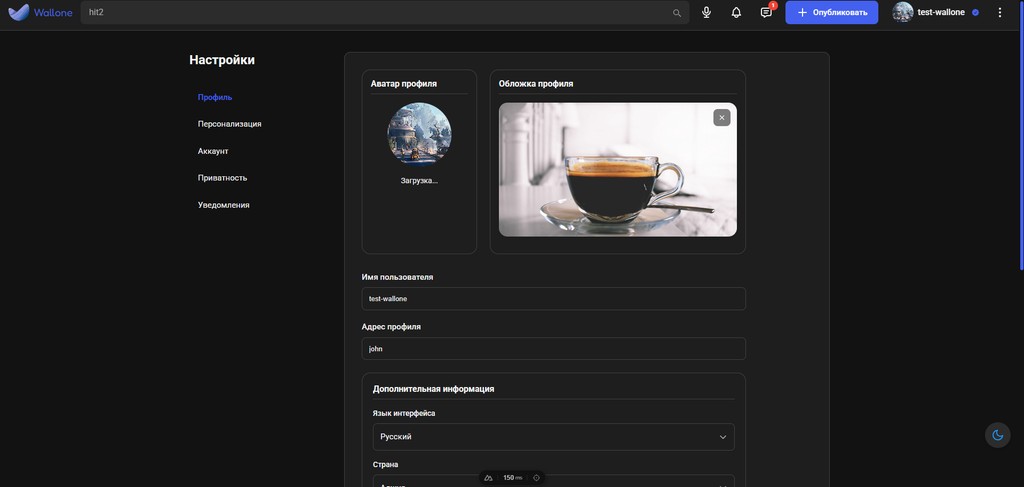Click the Адрес профиля input field
1024x487 pixels.
coord(553,349)
